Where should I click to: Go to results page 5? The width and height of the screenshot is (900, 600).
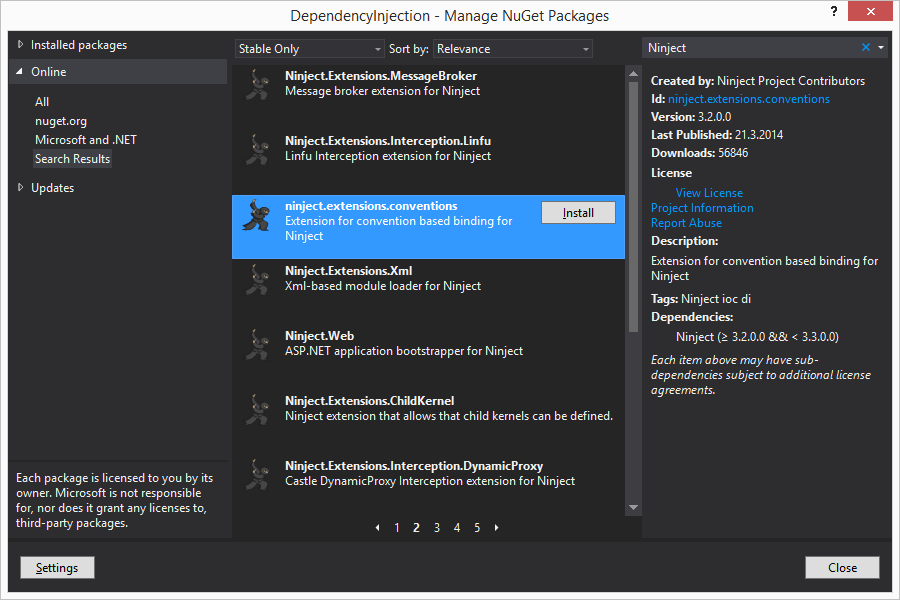(477, 528)
